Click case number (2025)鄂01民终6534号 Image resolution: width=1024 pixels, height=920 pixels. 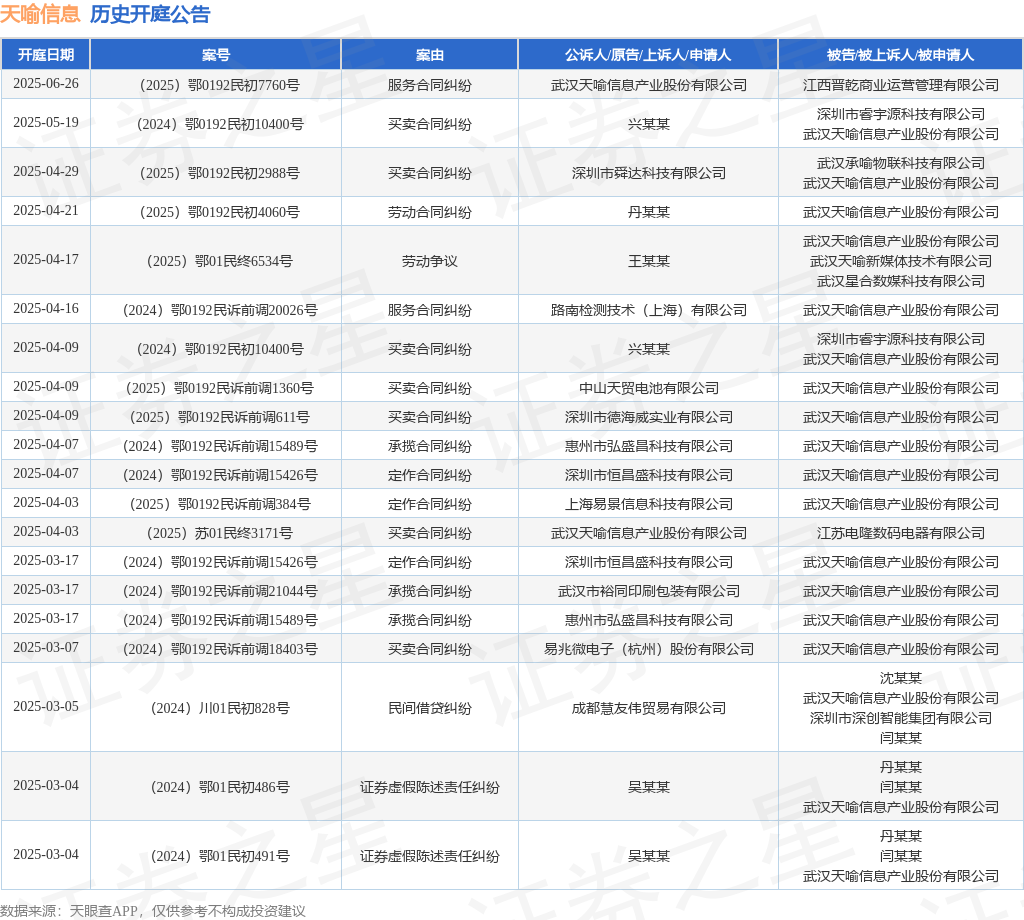219,261
